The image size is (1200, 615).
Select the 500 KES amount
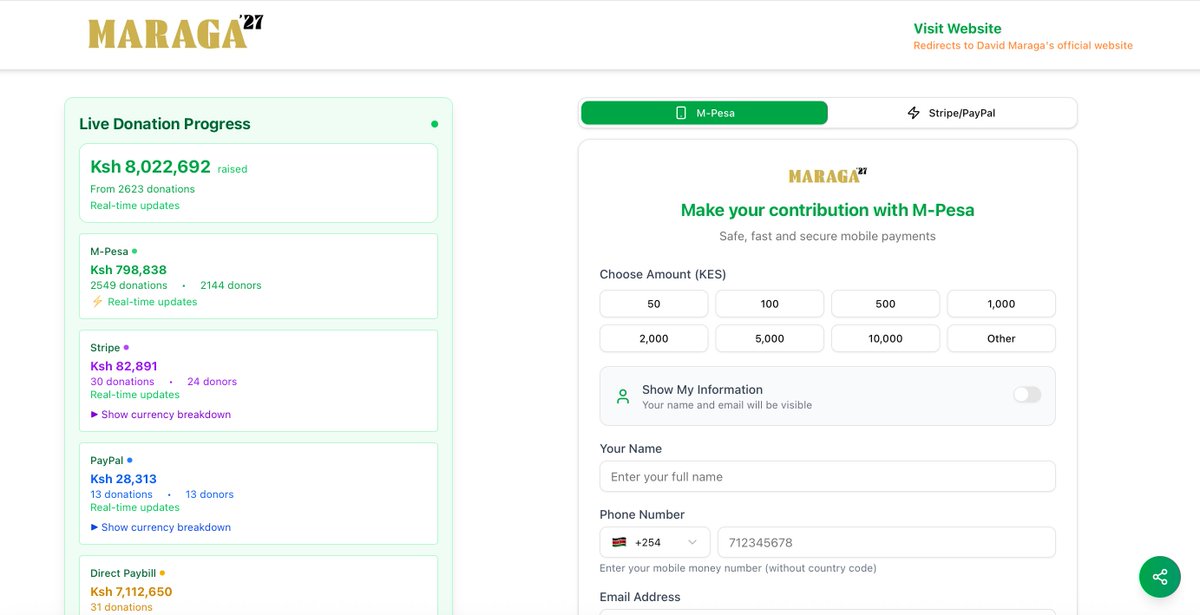(x=886, y=304)
